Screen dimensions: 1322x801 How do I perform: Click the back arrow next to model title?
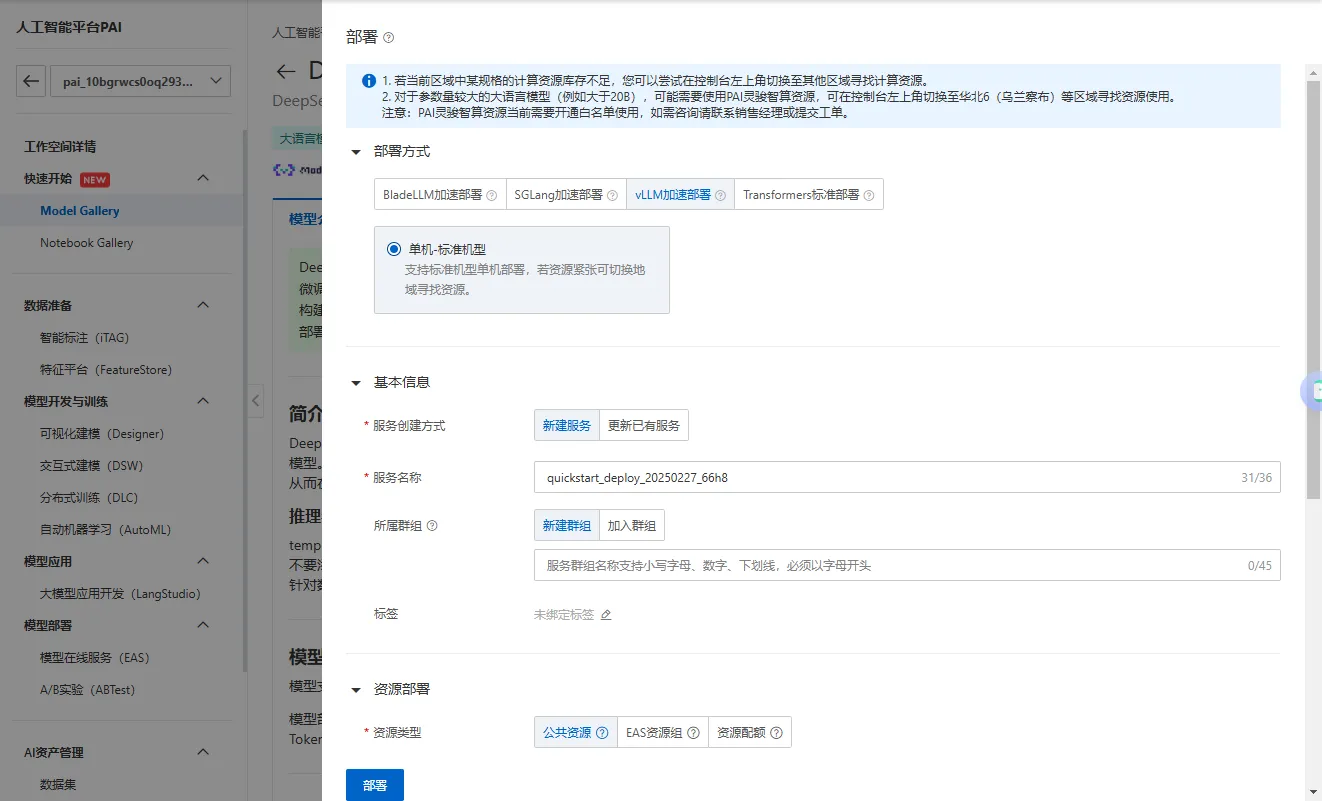(287, 71)
